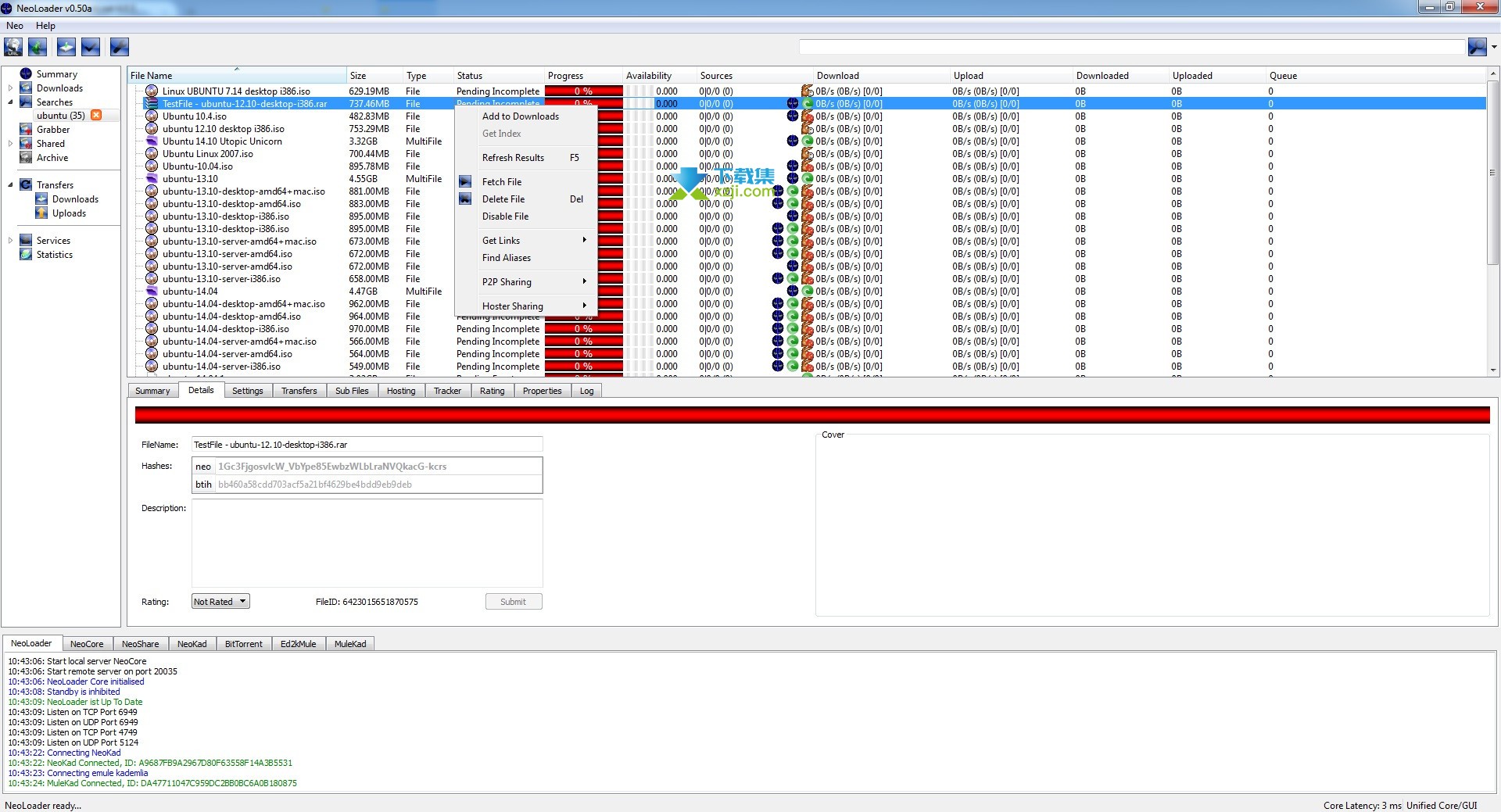Screen dimensions: 1501x812
Task: Switch to the Sub Files tab
Action: 352,391
